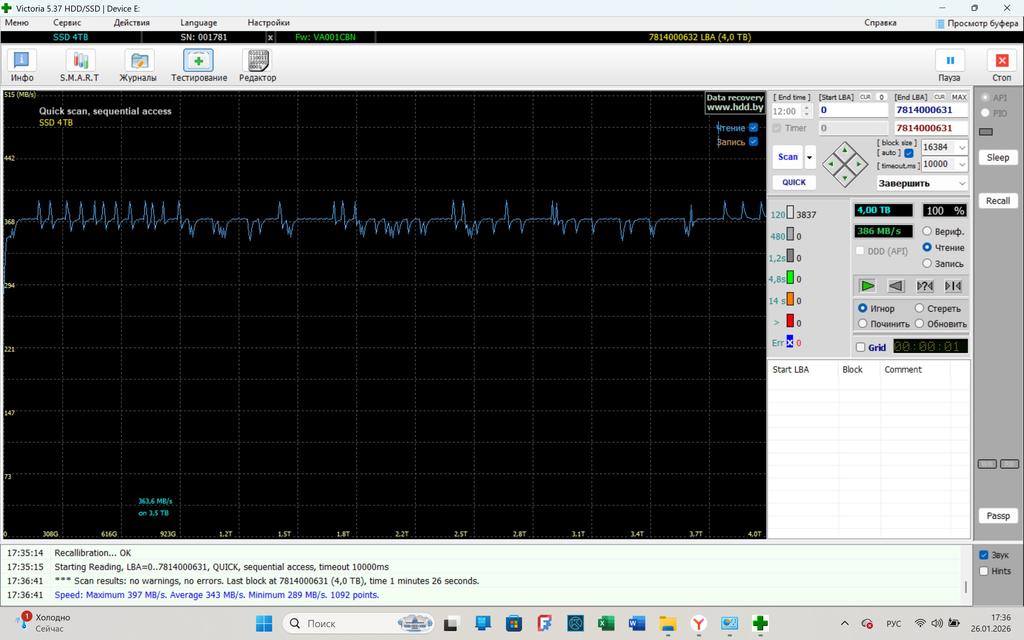Screen dimensions: 1024x640
Task: Expand the block size 16384 dropdown
Action: [x=962, y=147]
